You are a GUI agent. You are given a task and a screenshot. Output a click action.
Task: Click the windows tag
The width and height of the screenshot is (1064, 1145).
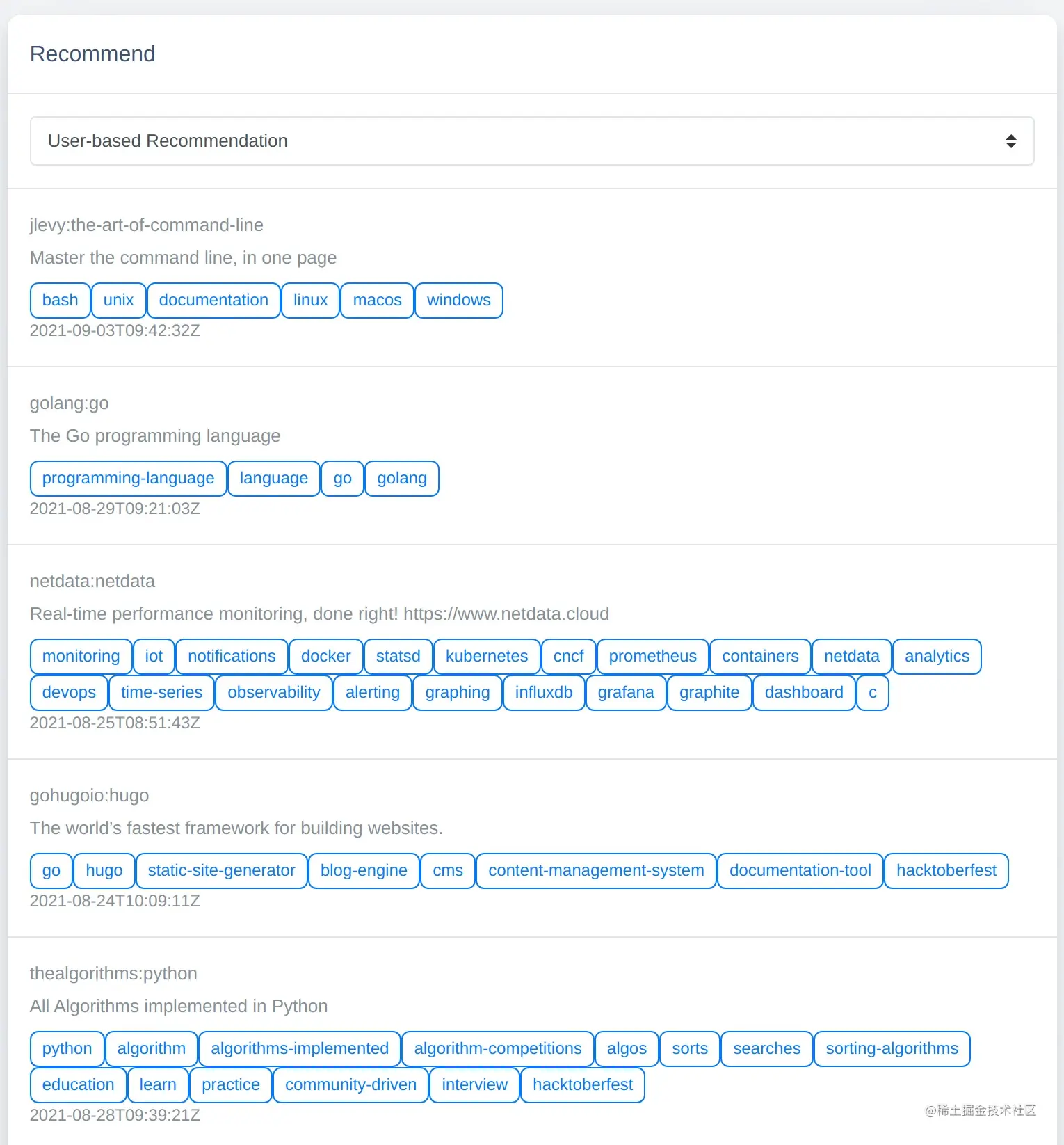click(458, 301)
